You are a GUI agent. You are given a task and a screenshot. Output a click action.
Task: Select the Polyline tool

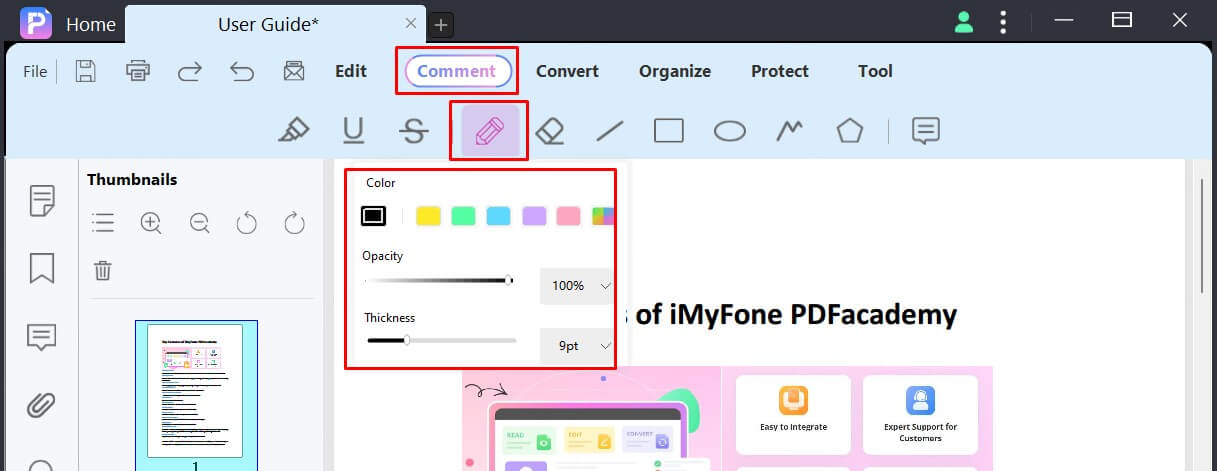[790, 130]
